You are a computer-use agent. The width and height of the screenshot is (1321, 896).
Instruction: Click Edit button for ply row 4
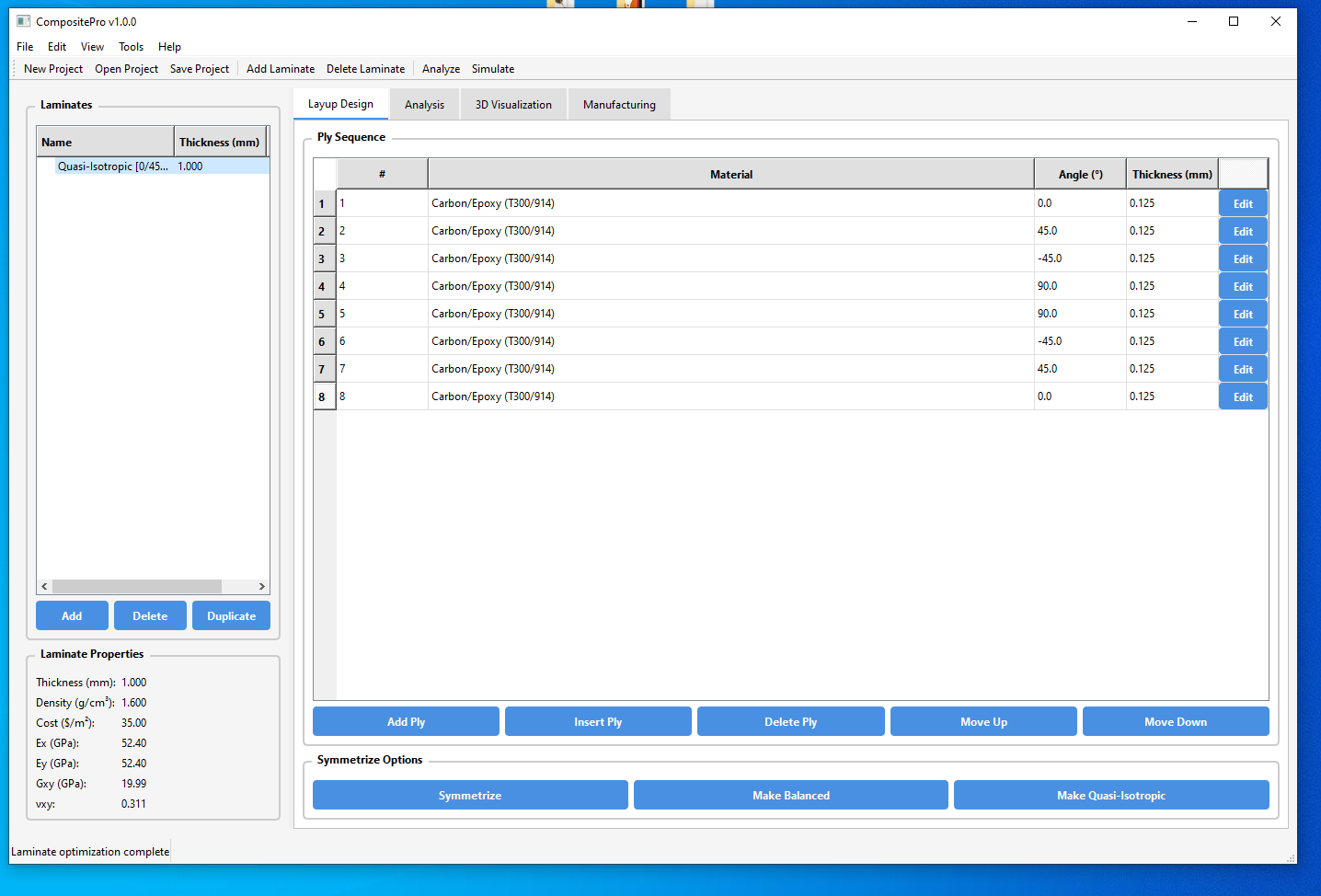coord(1243,286)
